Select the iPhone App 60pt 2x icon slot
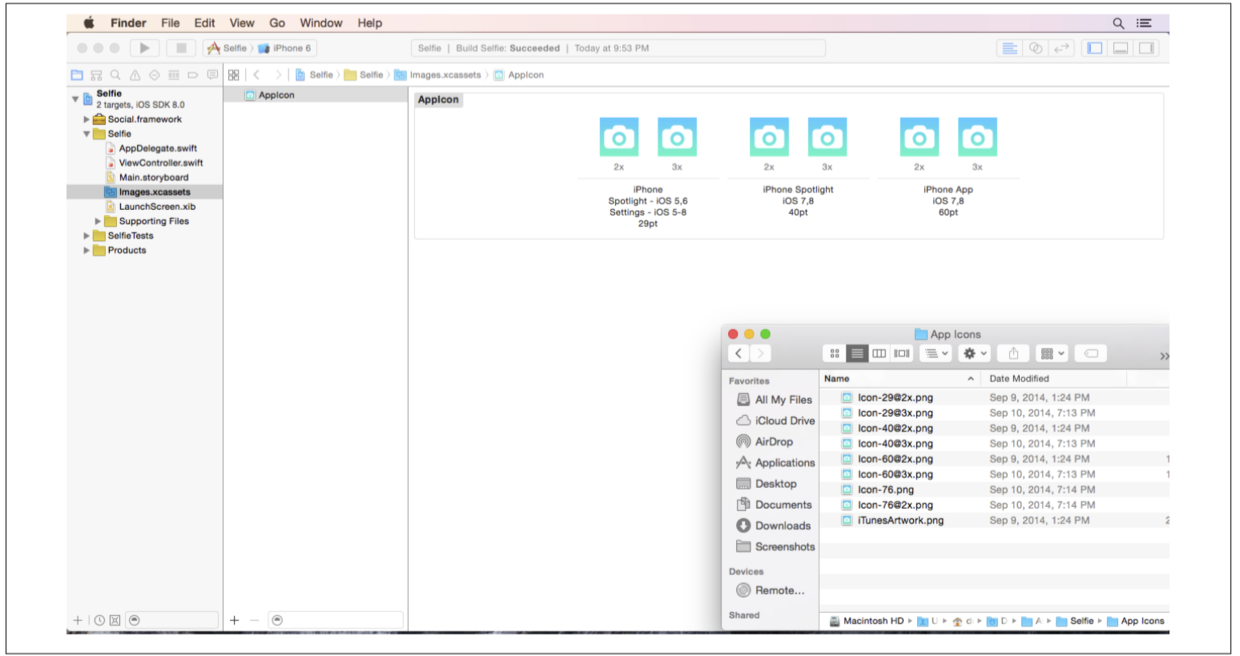1240x656 pixels. [x=918, y=137]
